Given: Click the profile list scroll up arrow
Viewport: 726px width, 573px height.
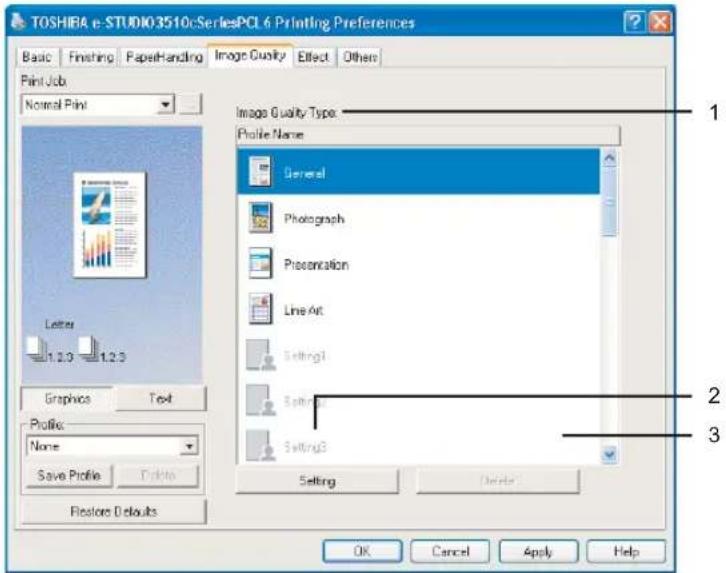Looking at the screenshot, I should 610,158.
